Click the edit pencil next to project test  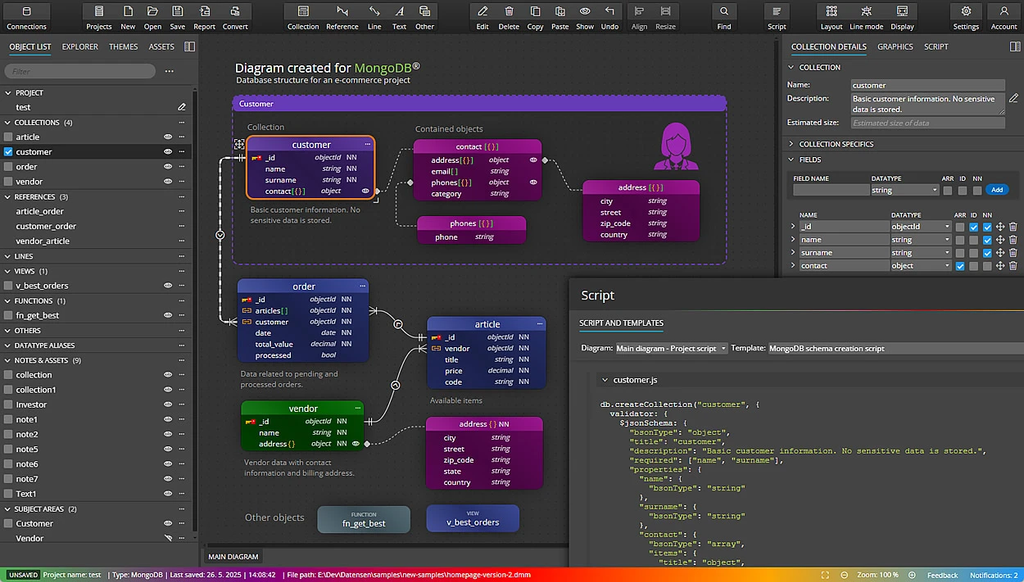point(182,107)
